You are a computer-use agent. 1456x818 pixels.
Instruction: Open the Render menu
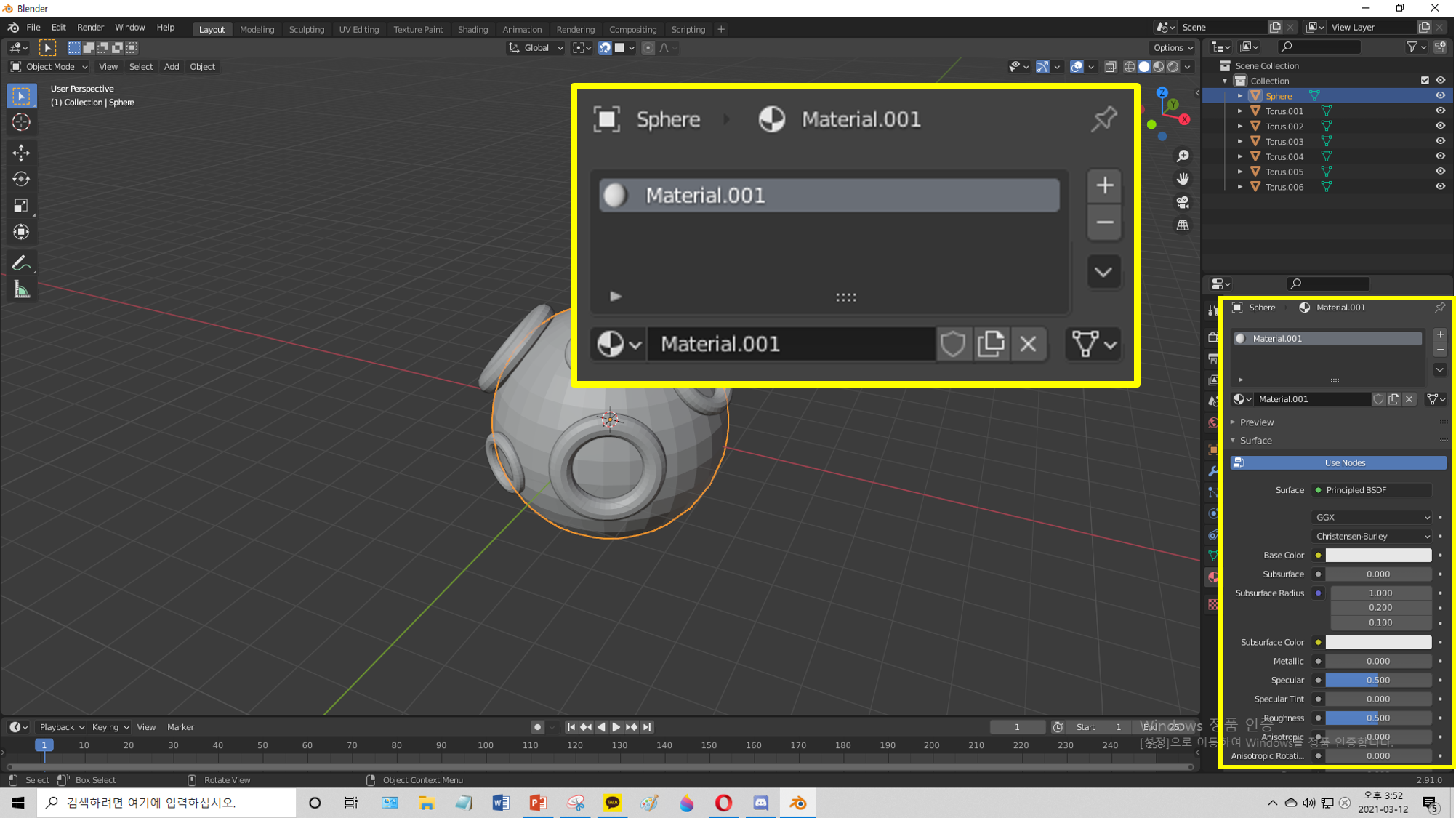click(x=90, y=28)
